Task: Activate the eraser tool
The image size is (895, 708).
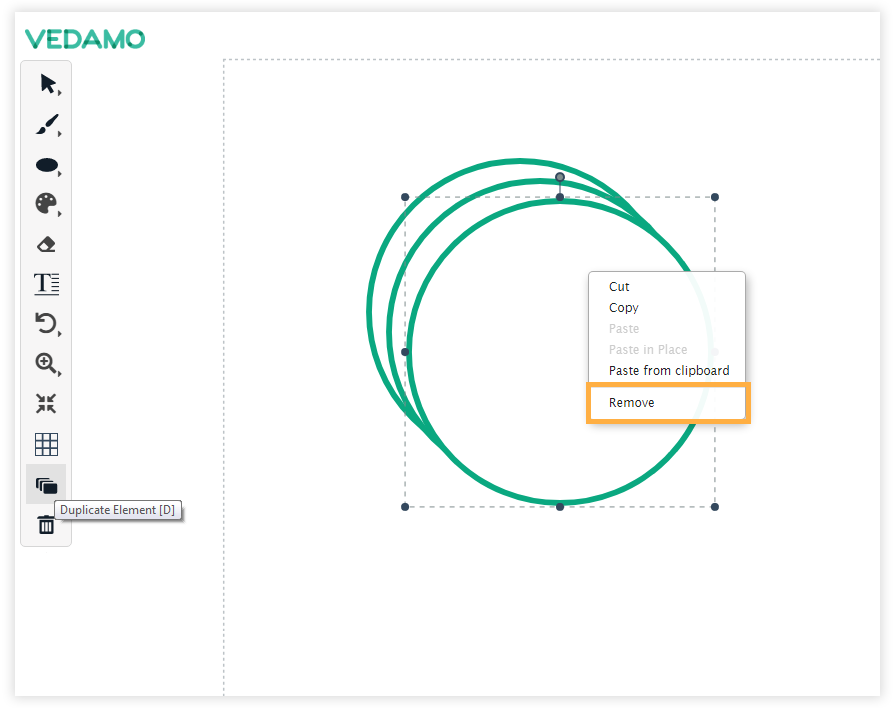Action: coord(46,244)
